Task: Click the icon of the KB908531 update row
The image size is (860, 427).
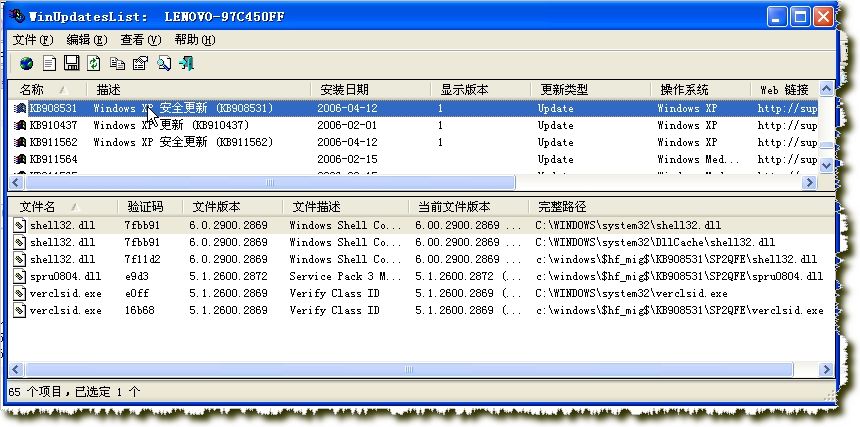Action: pos(20,109)
